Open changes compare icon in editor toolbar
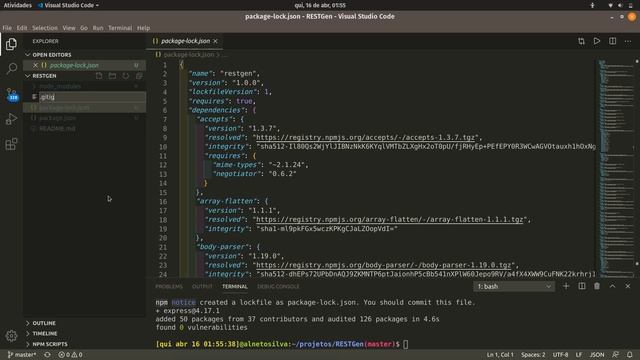Screen dimensions: 640x360 pos(581,41)
